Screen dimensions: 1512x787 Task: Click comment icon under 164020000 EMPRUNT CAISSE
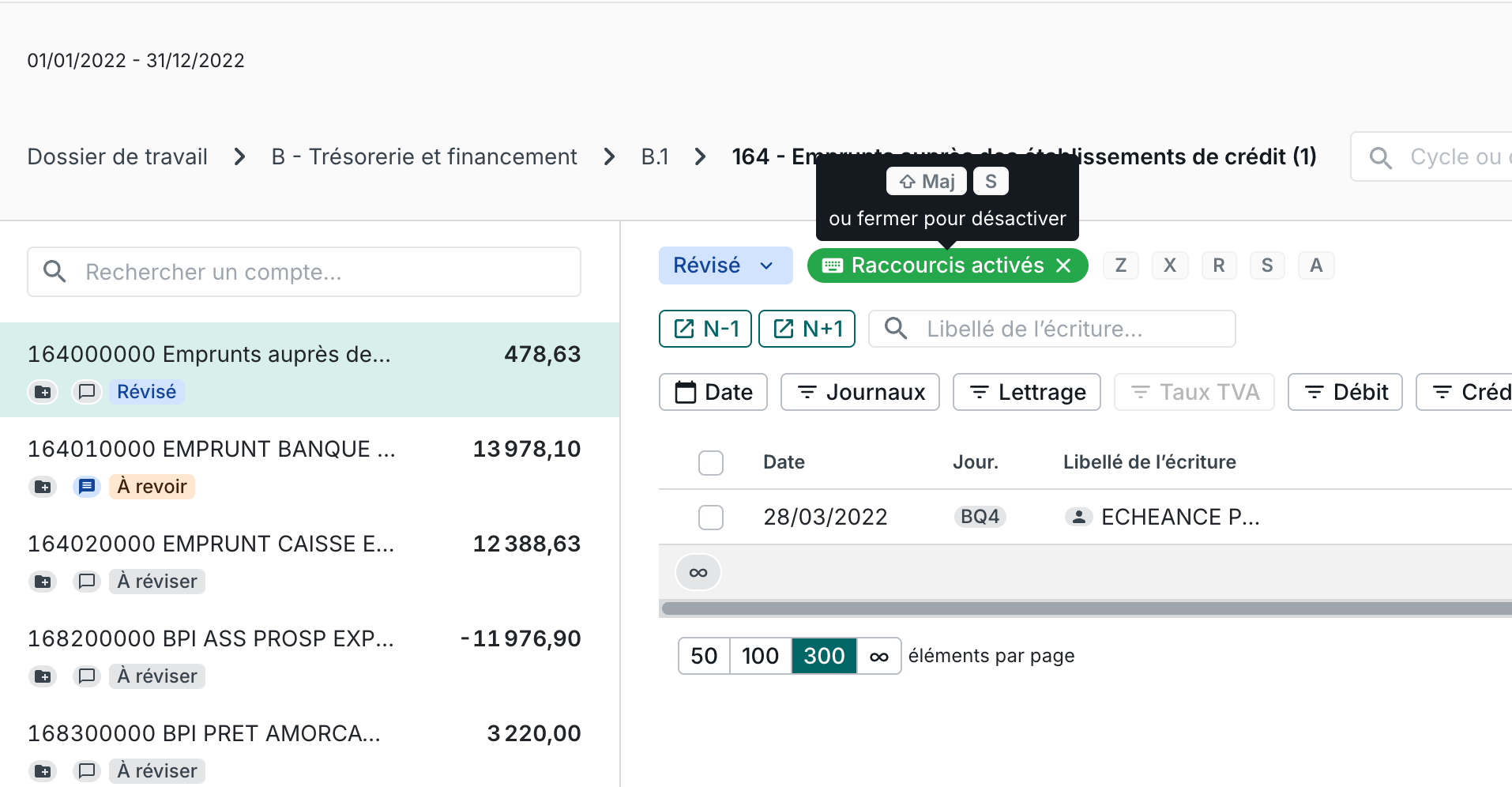[x=87, y=582]
